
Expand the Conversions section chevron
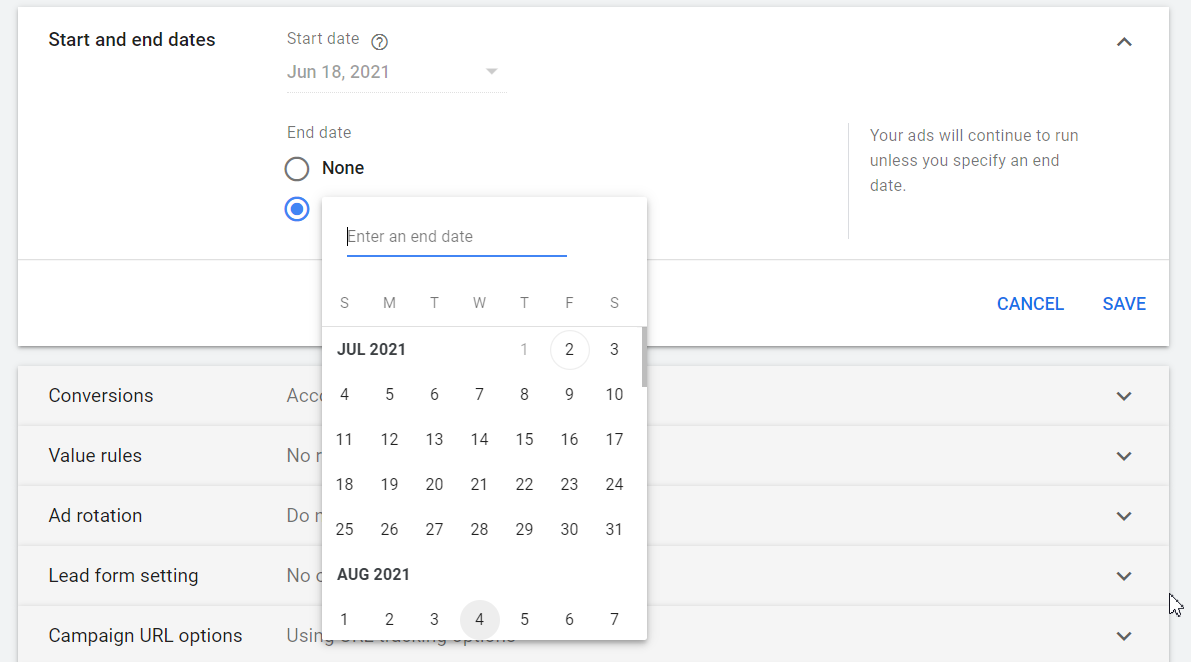point(1124,396)
